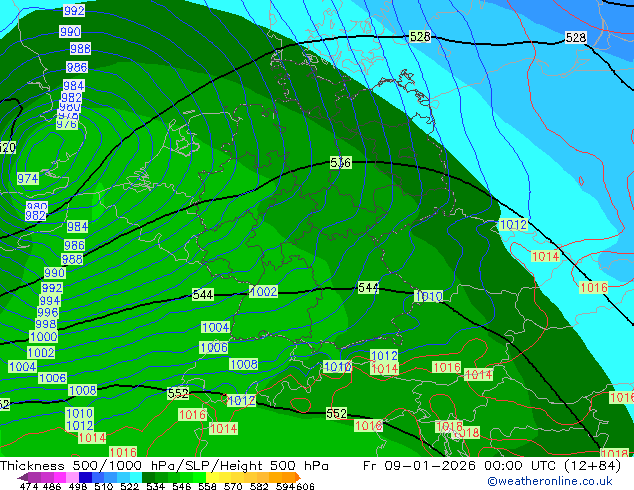Click the 546 value on the legend scale
Screen dimensions: 634x490
coord(181,486)
